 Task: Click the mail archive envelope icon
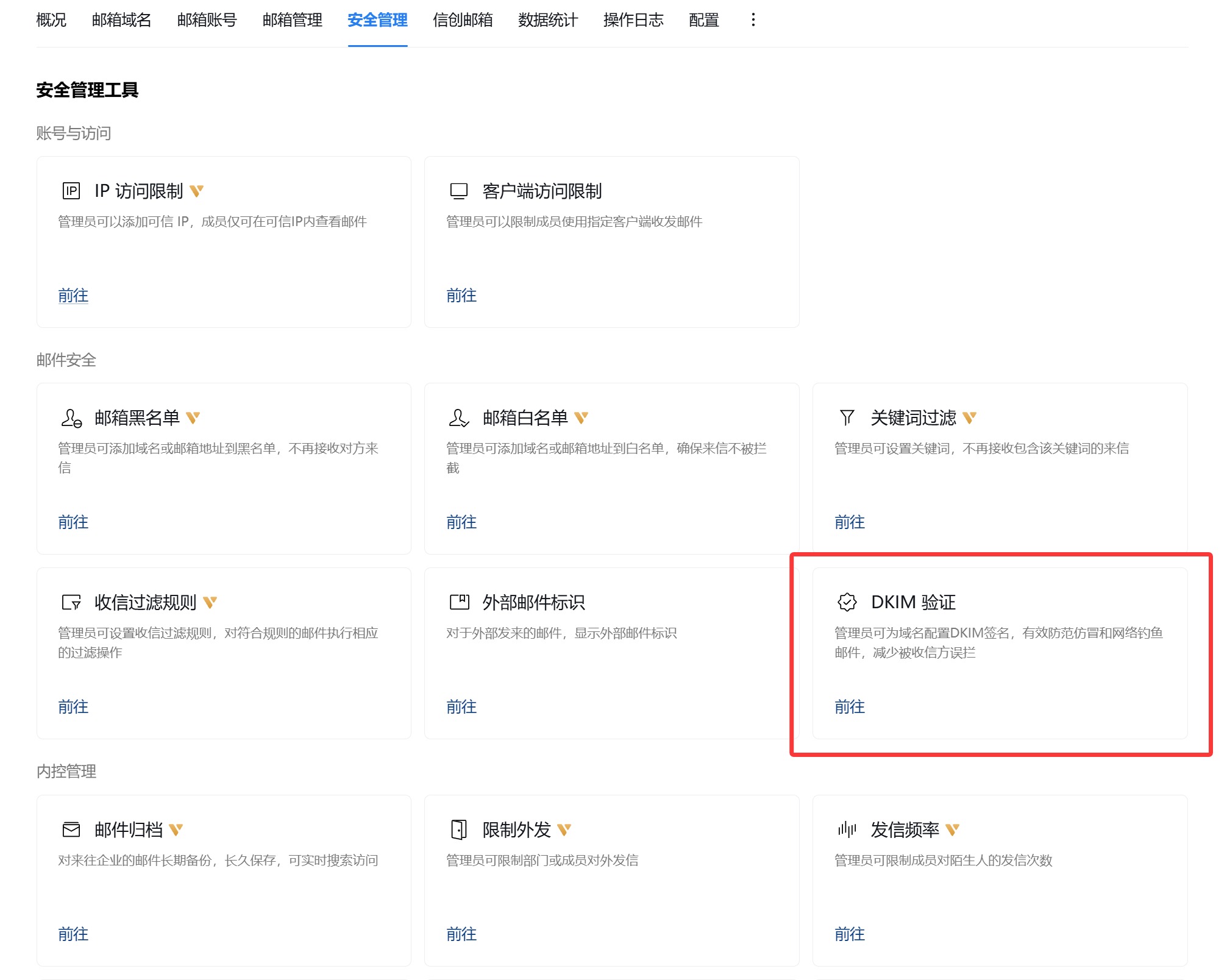point(71,829)
